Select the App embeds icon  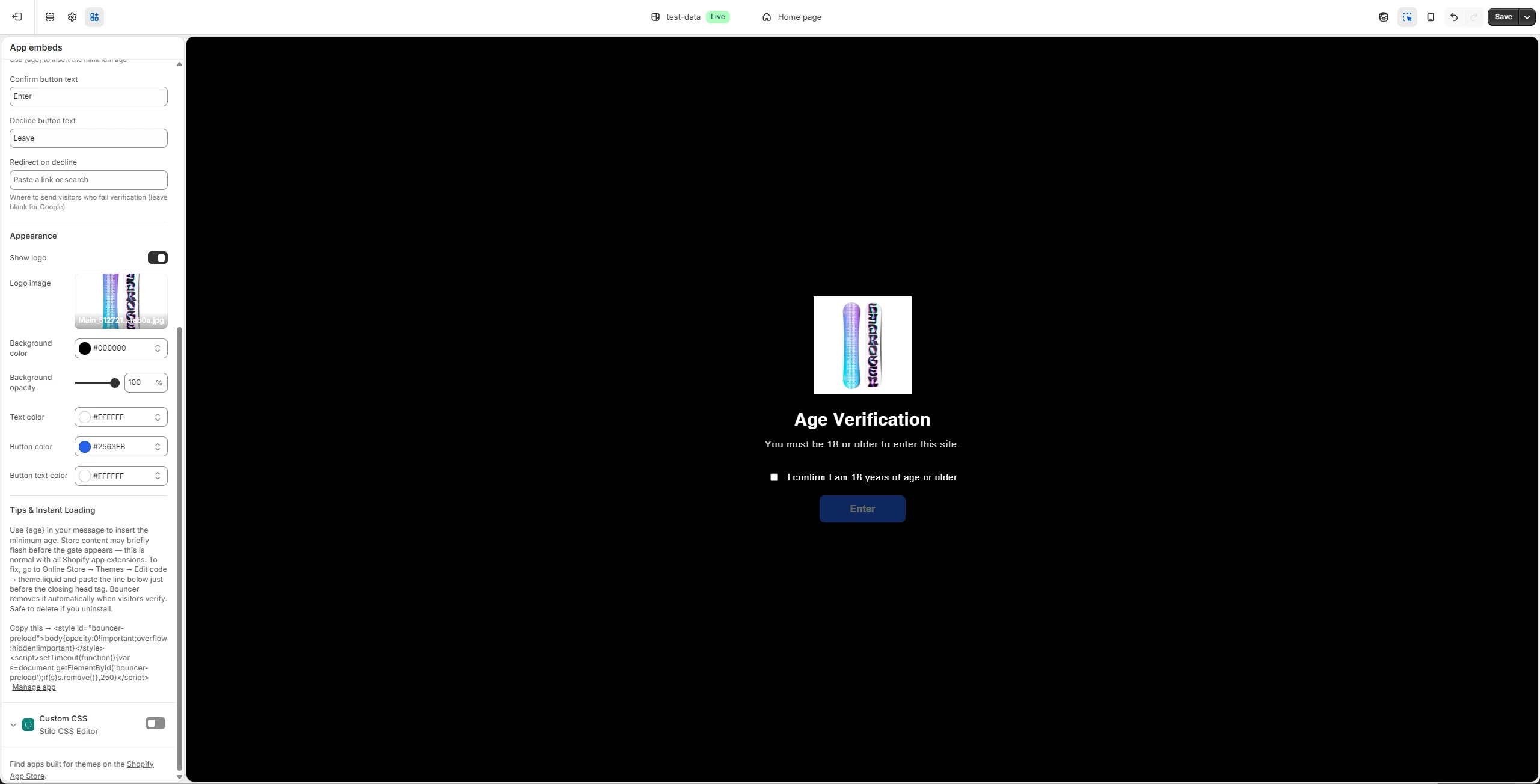tap(94, 17)
